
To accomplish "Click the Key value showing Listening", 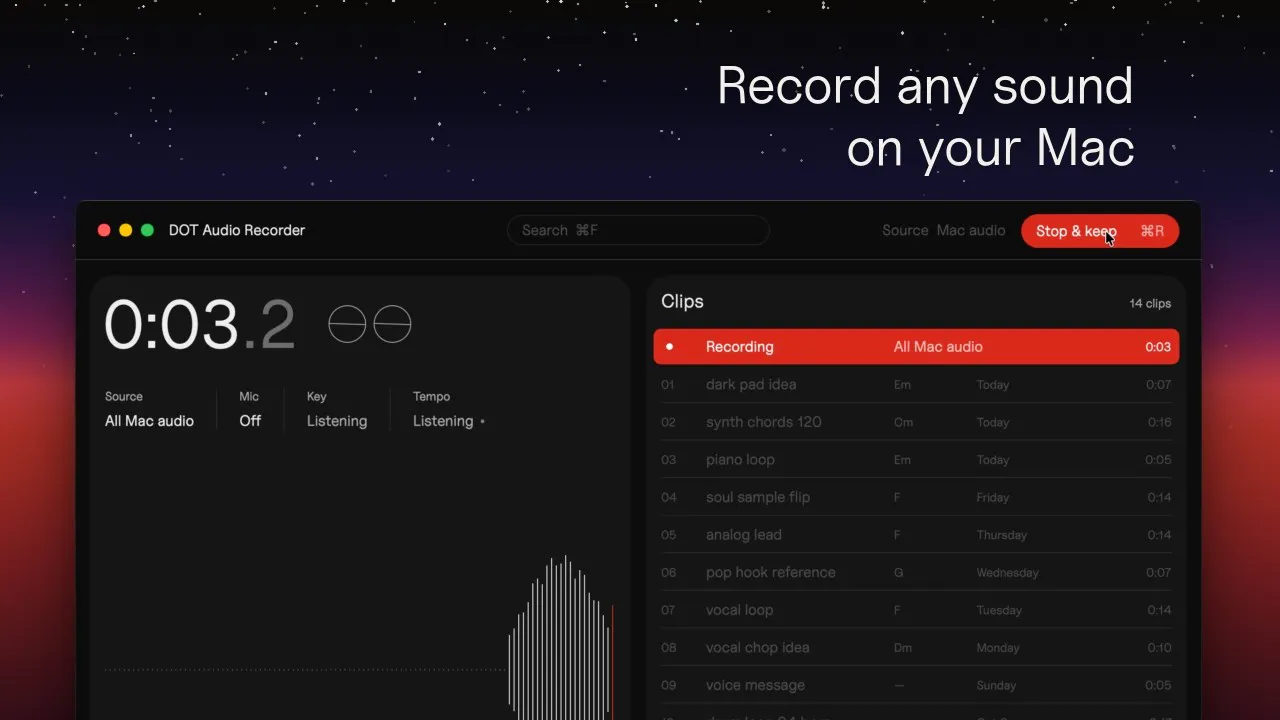I will pyautogui.click(x=337, y=421).
